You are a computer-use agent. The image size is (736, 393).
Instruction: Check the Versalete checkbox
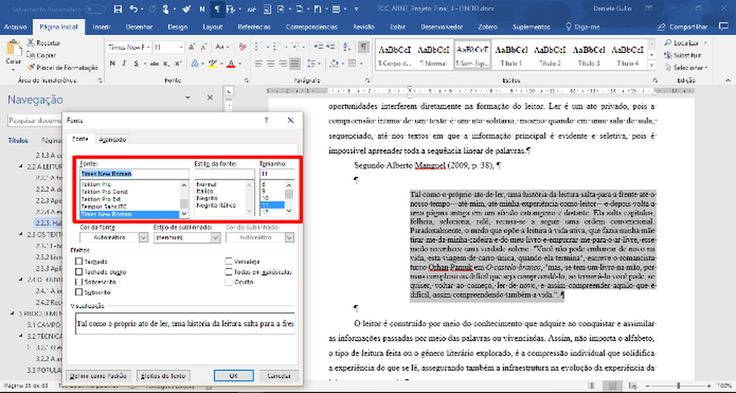coord(228,262)
